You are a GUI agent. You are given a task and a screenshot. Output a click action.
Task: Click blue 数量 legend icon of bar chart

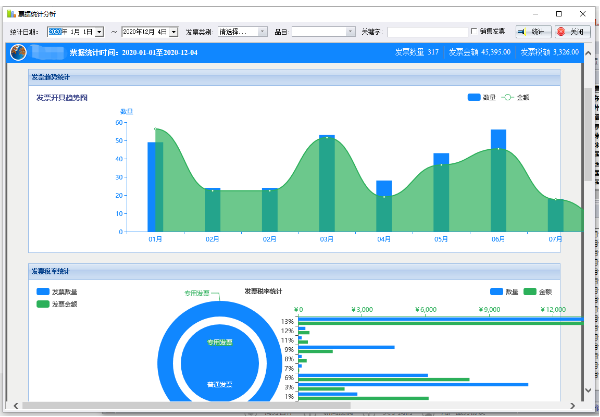click(497, 292)
